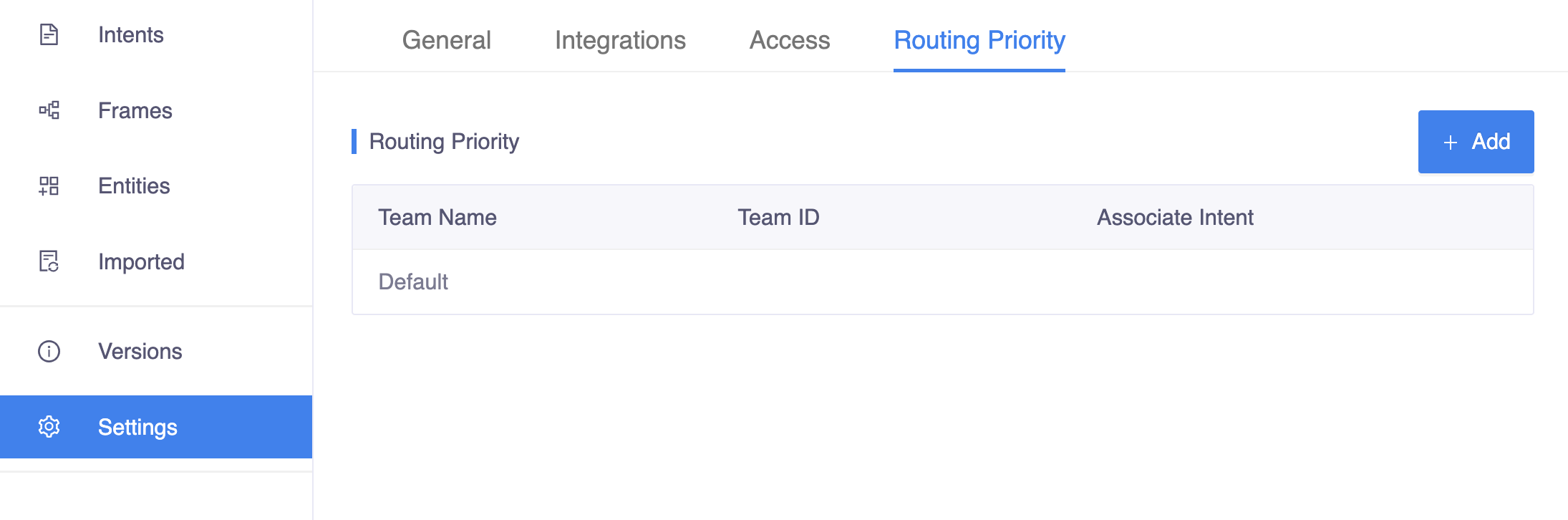Switch to the Routing Priority tab
This screenshot has width=1568, height=520.
(979, 41)
